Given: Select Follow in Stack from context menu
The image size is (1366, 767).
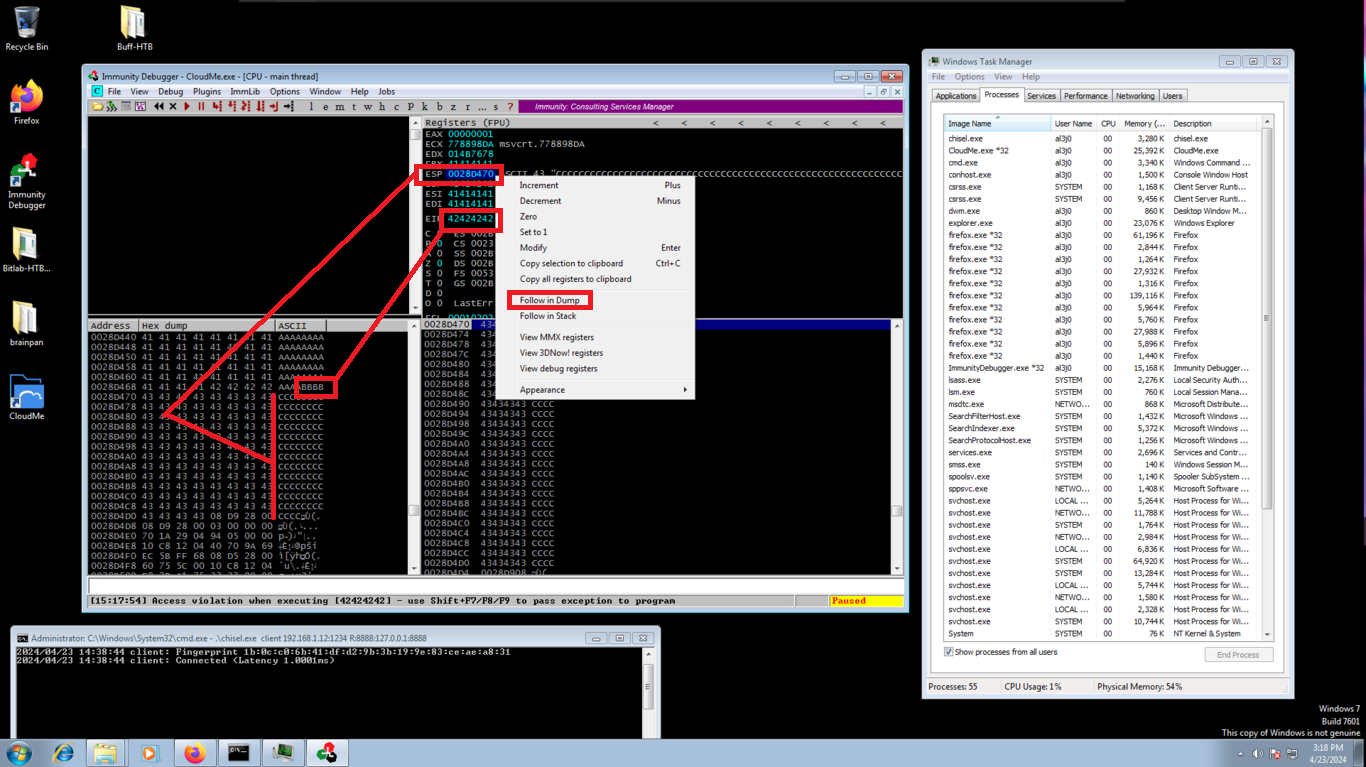Looking at the screenshot, I should click(548, 316).
